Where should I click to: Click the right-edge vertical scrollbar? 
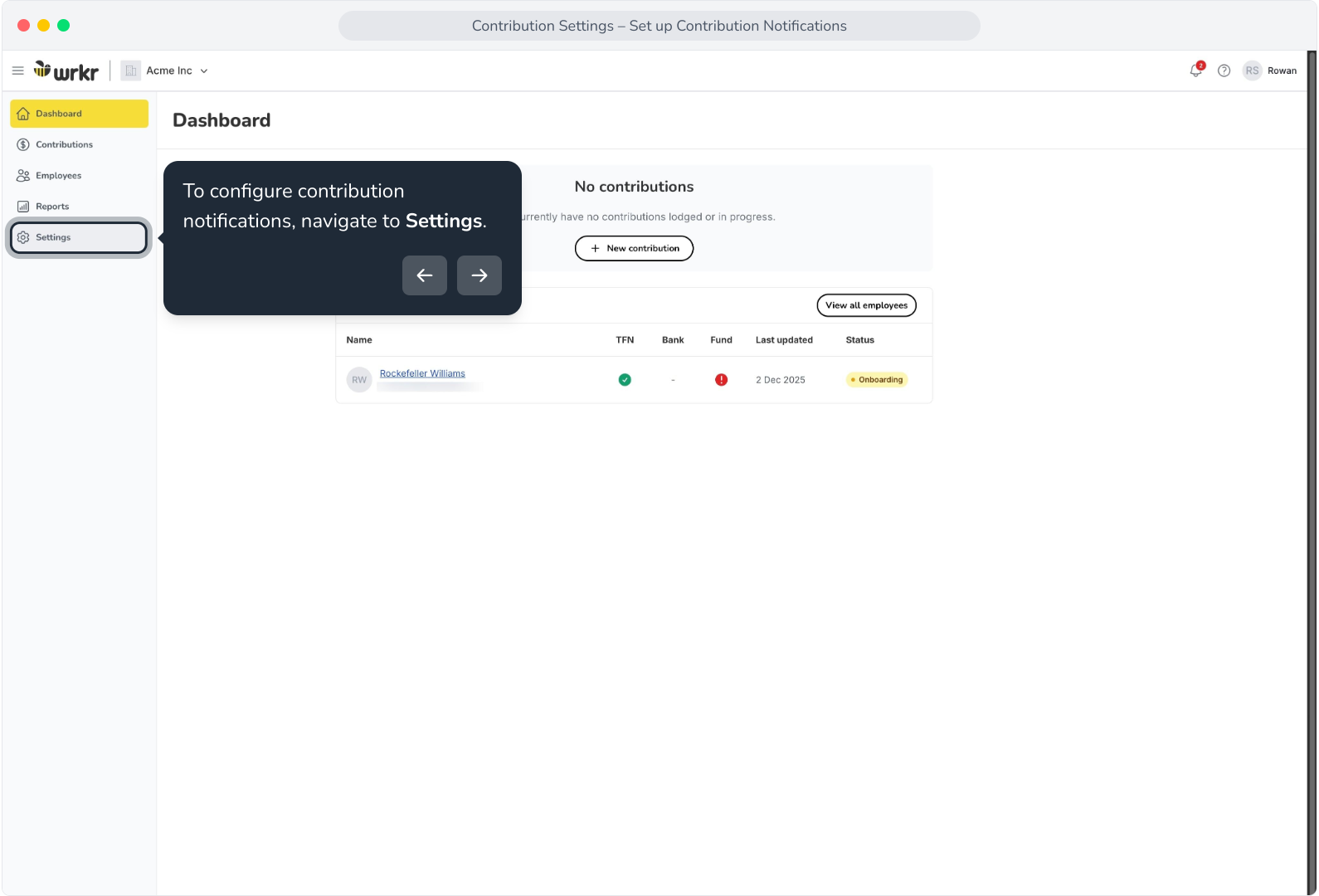click(x=1312, y=473)
